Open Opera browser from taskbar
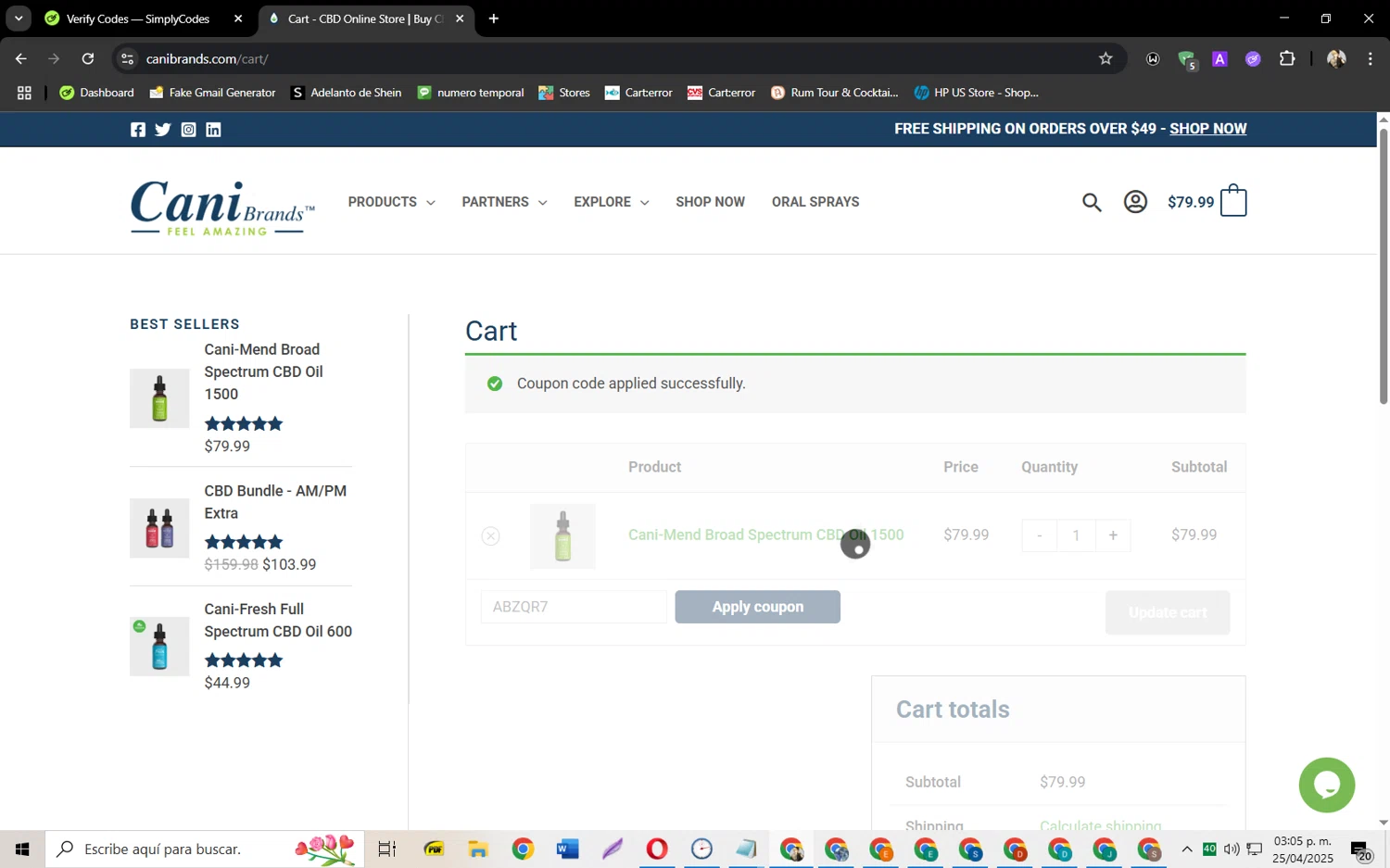Screen dimensions: 1390x868 click(x=657, y=849)
